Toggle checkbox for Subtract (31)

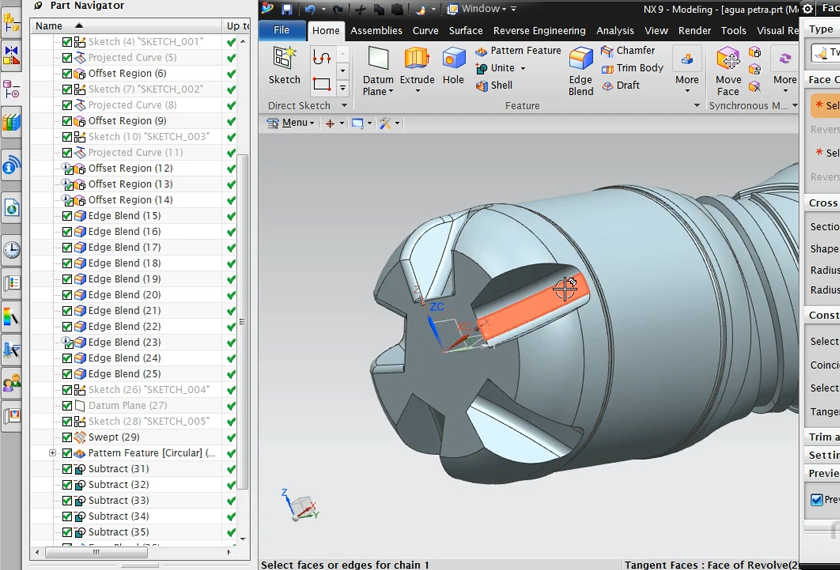(x=67, y=469)
